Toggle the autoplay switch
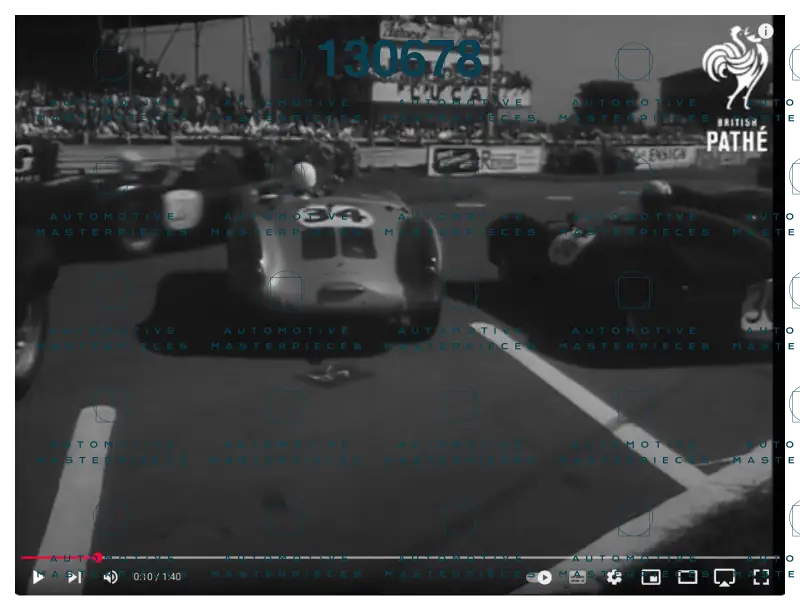 pyautogui.click(x=540, y=577)
